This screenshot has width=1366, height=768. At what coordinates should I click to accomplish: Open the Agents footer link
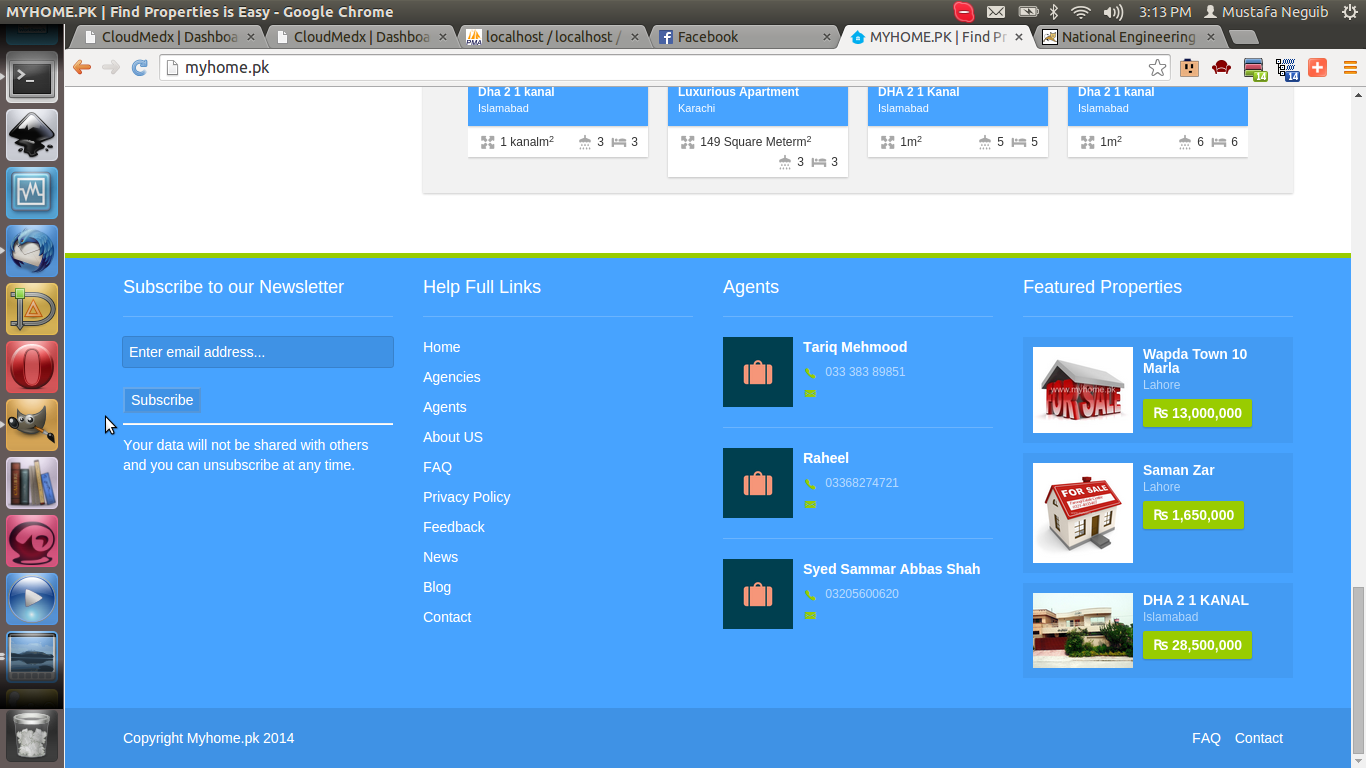point(445,407)
